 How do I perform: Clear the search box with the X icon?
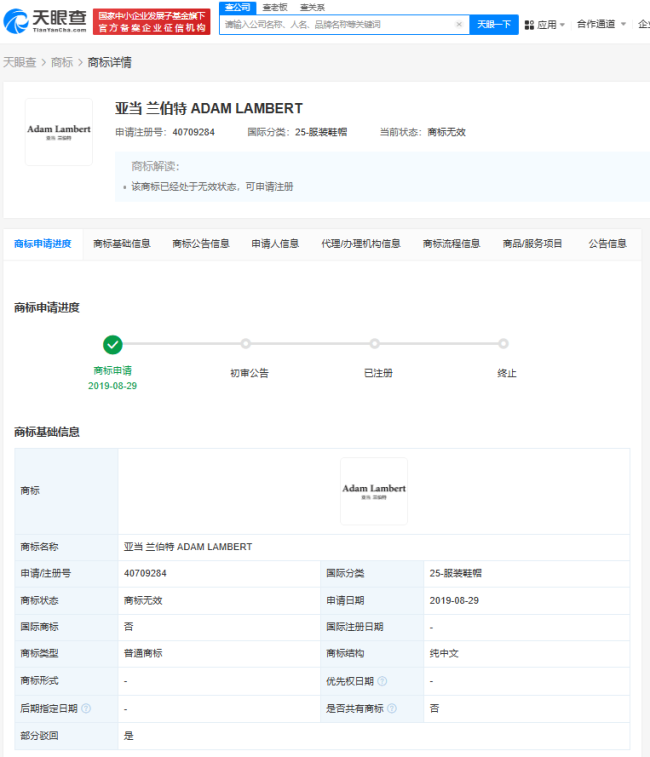coord(459,24)
